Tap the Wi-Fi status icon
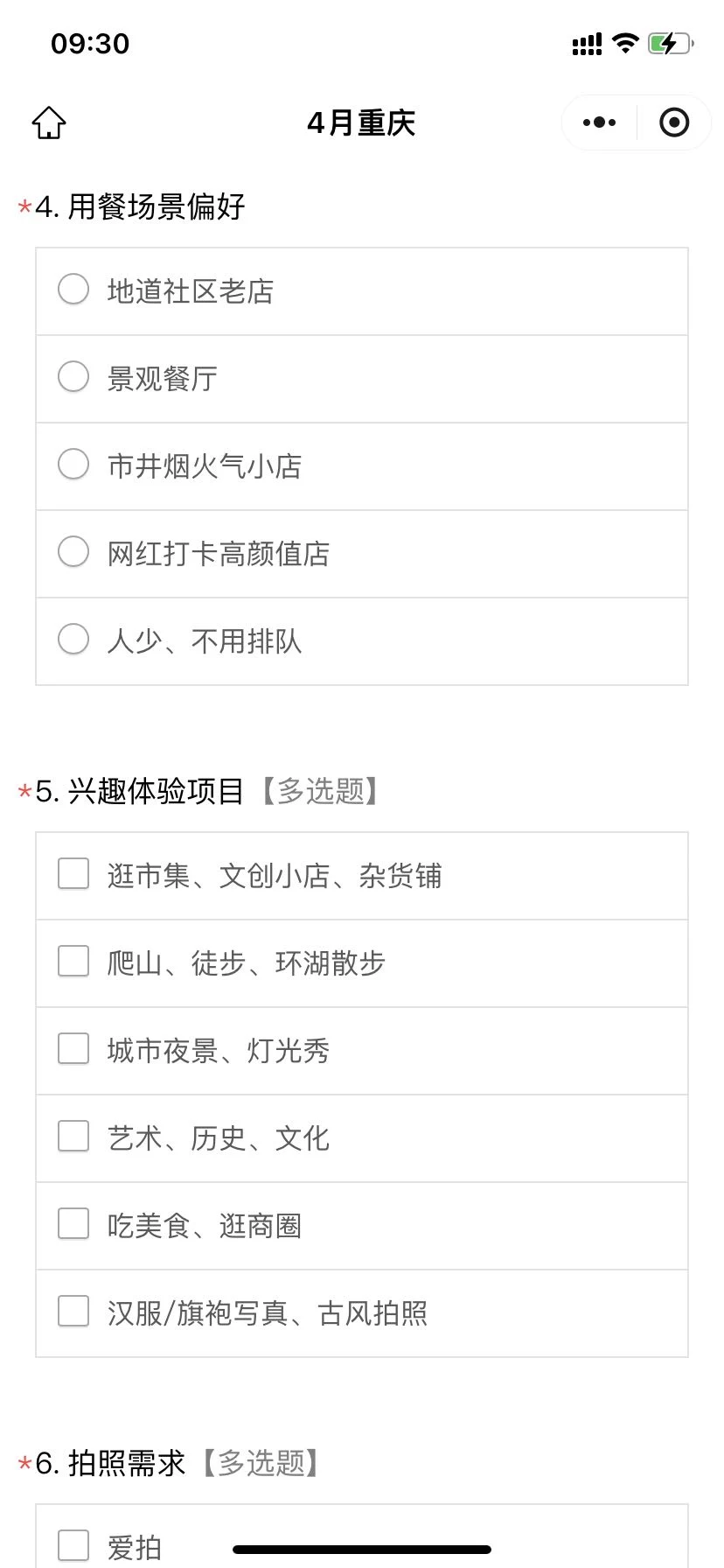Viewport: 724px width, 1568px height. click(x=625, y=43)
